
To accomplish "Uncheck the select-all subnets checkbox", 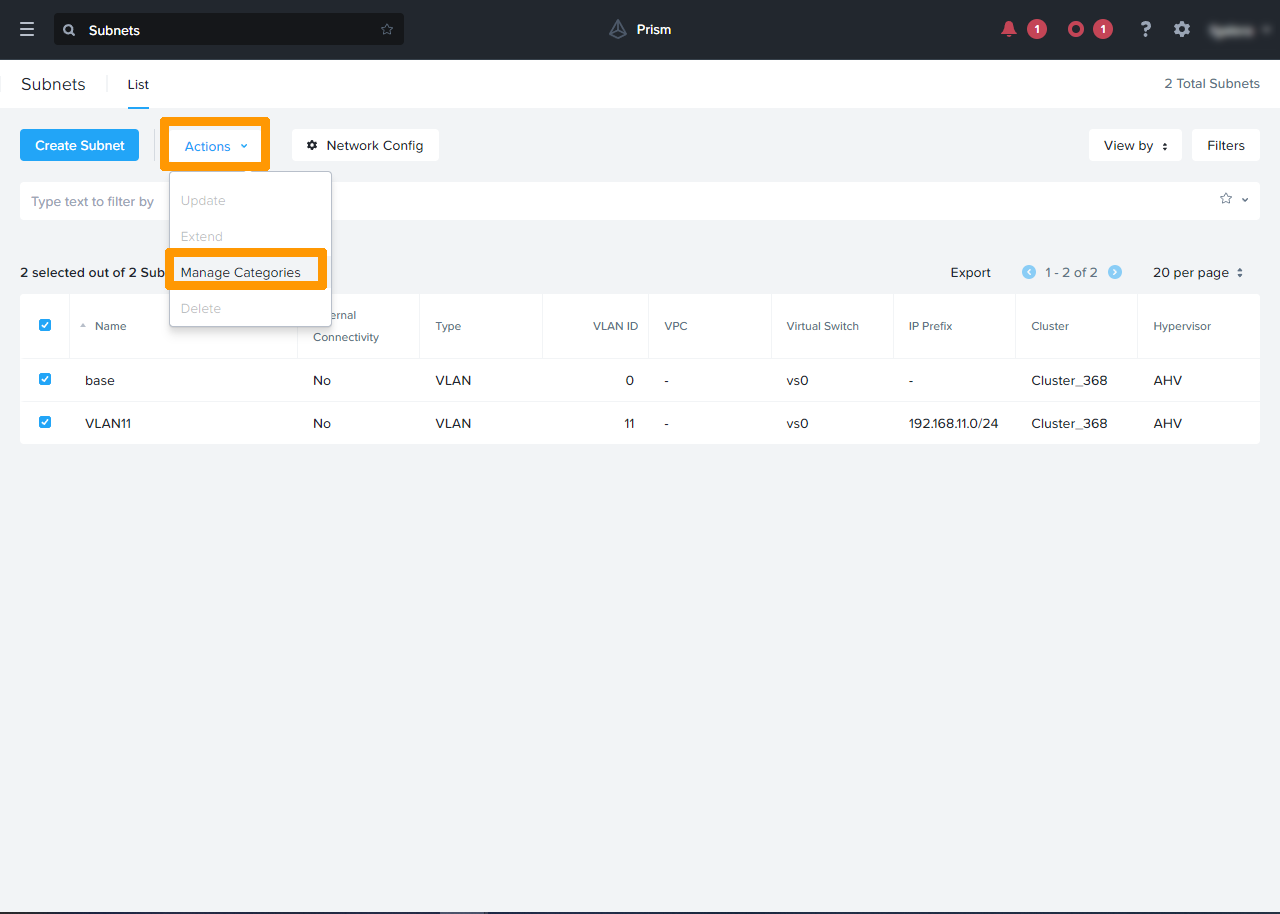I will 44,325.
